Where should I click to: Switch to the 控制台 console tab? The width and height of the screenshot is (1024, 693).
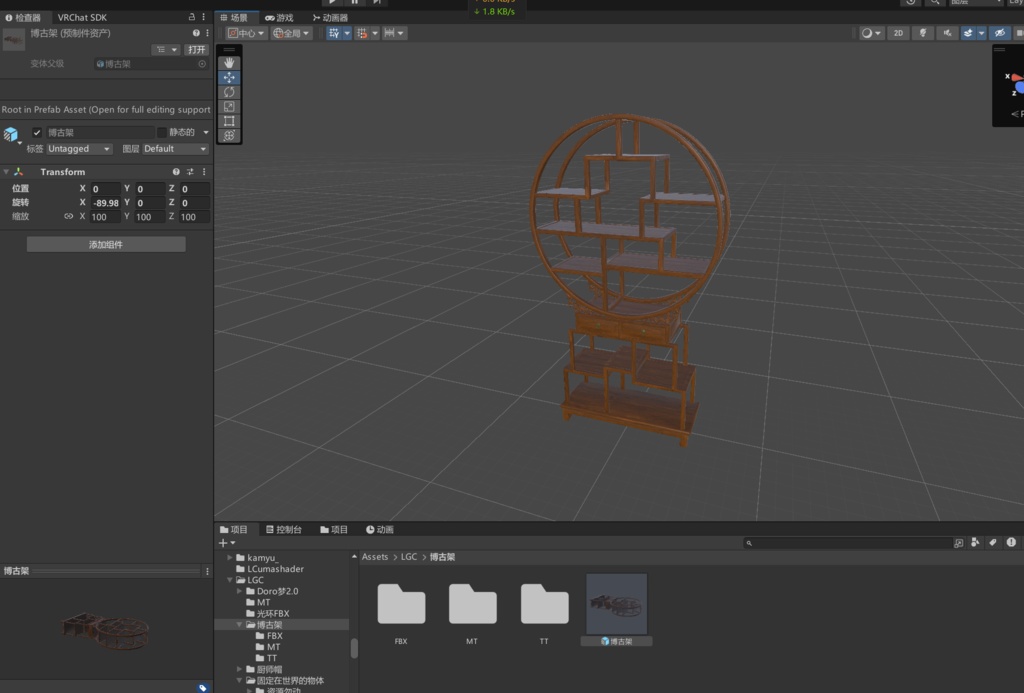click(282, 530)
